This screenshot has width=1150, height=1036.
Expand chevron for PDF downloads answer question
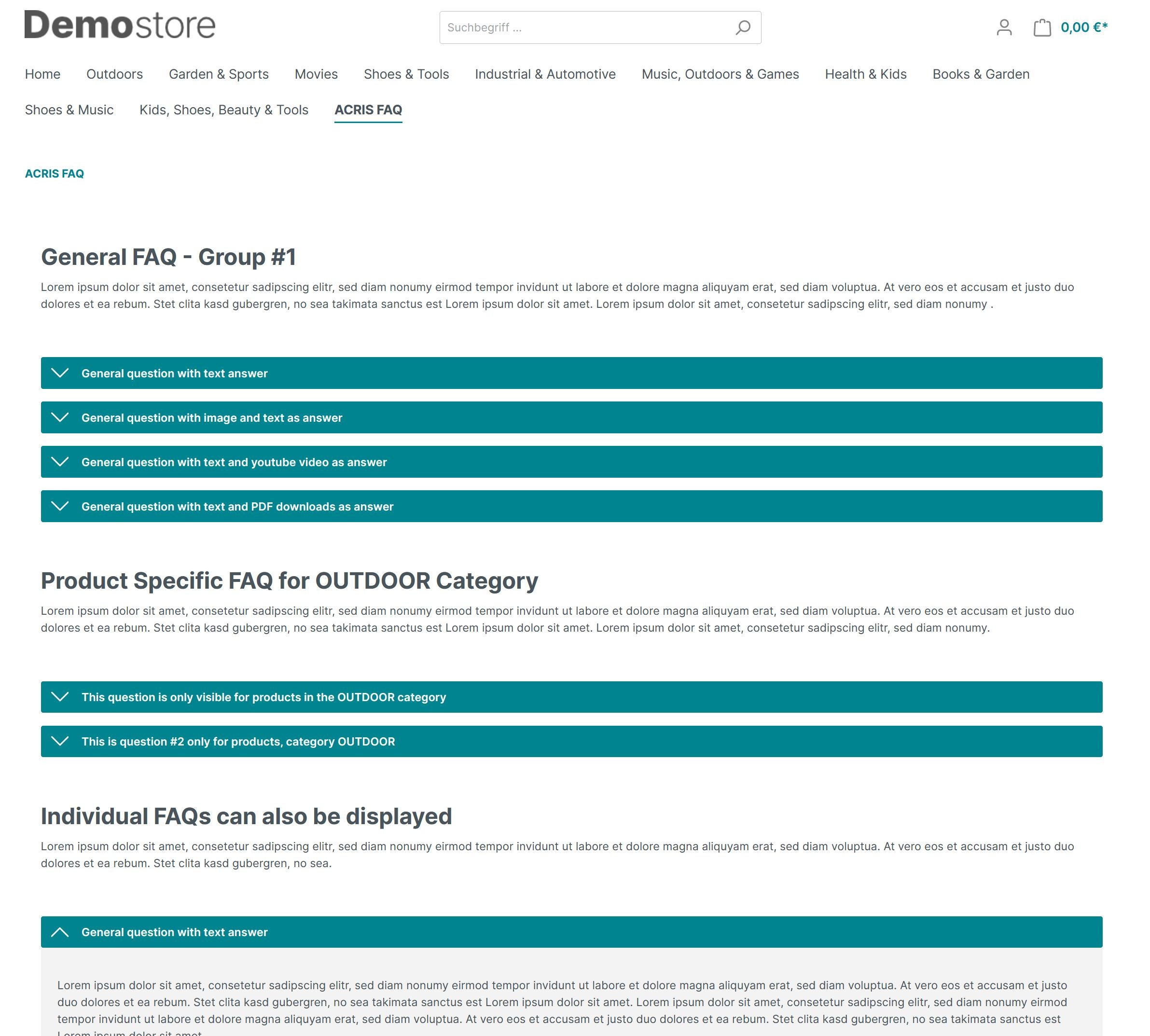click(60, 506)
